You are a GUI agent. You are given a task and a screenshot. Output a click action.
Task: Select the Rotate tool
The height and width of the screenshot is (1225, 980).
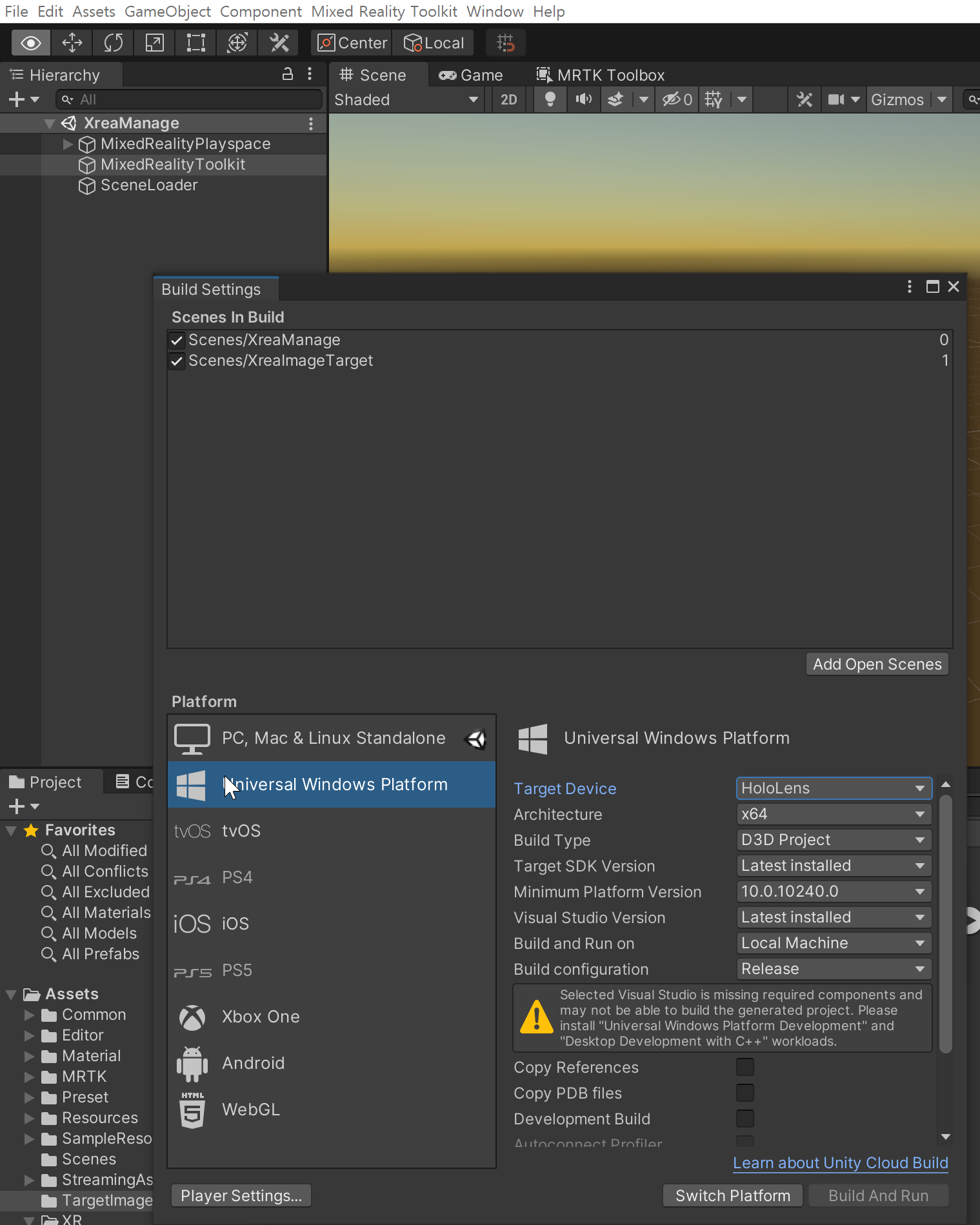[x=114, y=43]
